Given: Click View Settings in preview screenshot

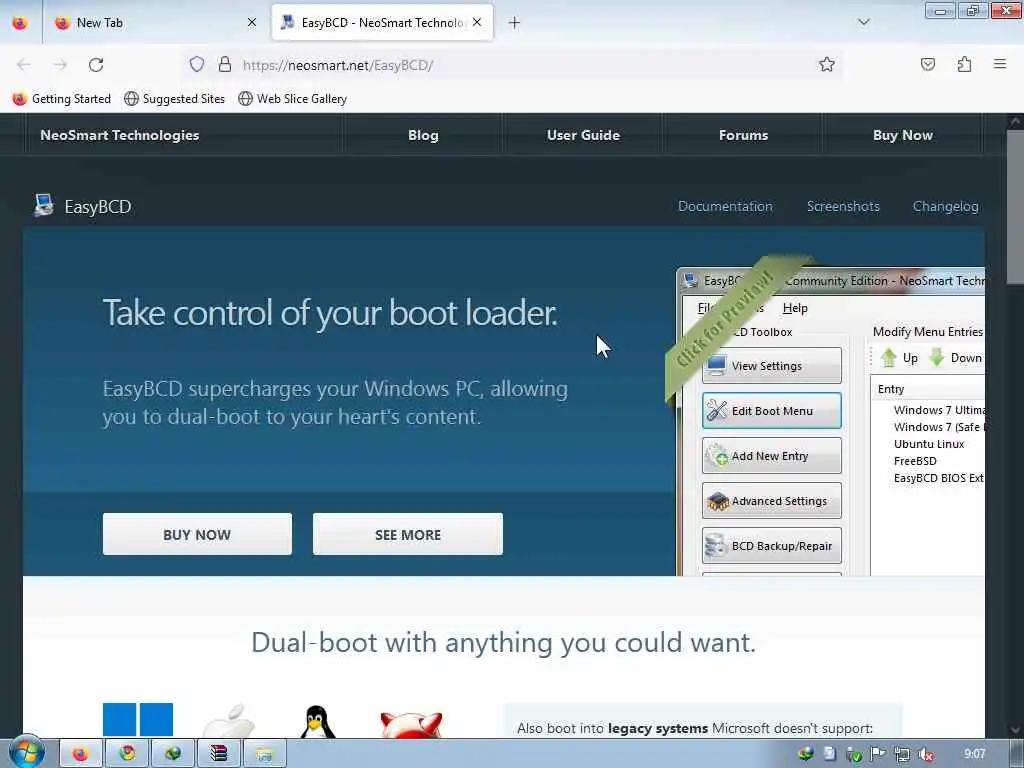Looking at the screenshot, I should click(x=772, y=366).
